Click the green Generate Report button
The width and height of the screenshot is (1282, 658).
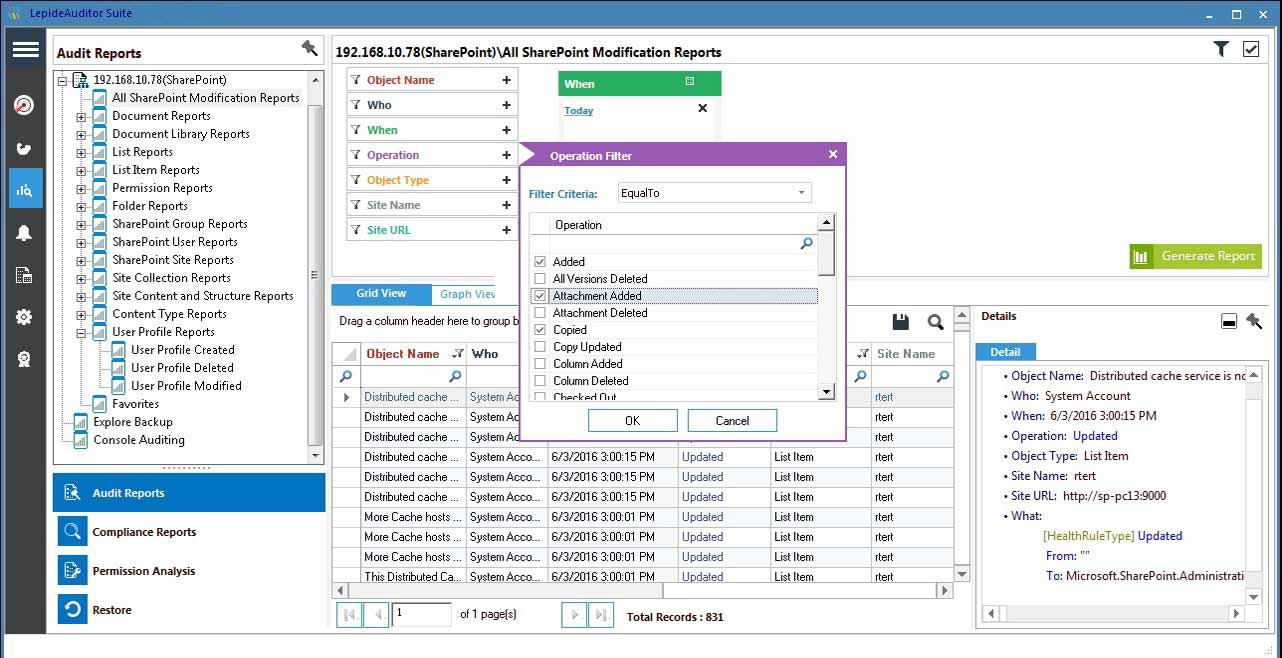[x=1195, y=256]
